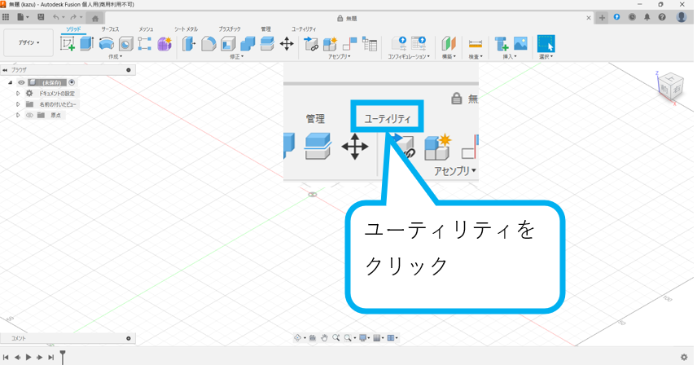Screen dimensions: 698x365
Task: Collapse the Browser panel with double arrows
Action: [5, 70]
